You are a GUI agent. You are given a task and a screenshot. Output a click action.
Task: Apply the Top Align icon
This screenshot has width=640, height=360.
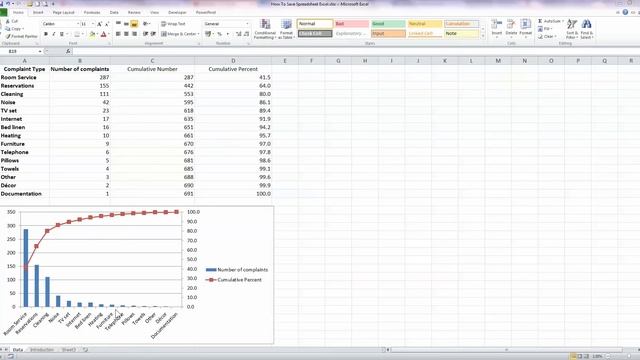118,24
